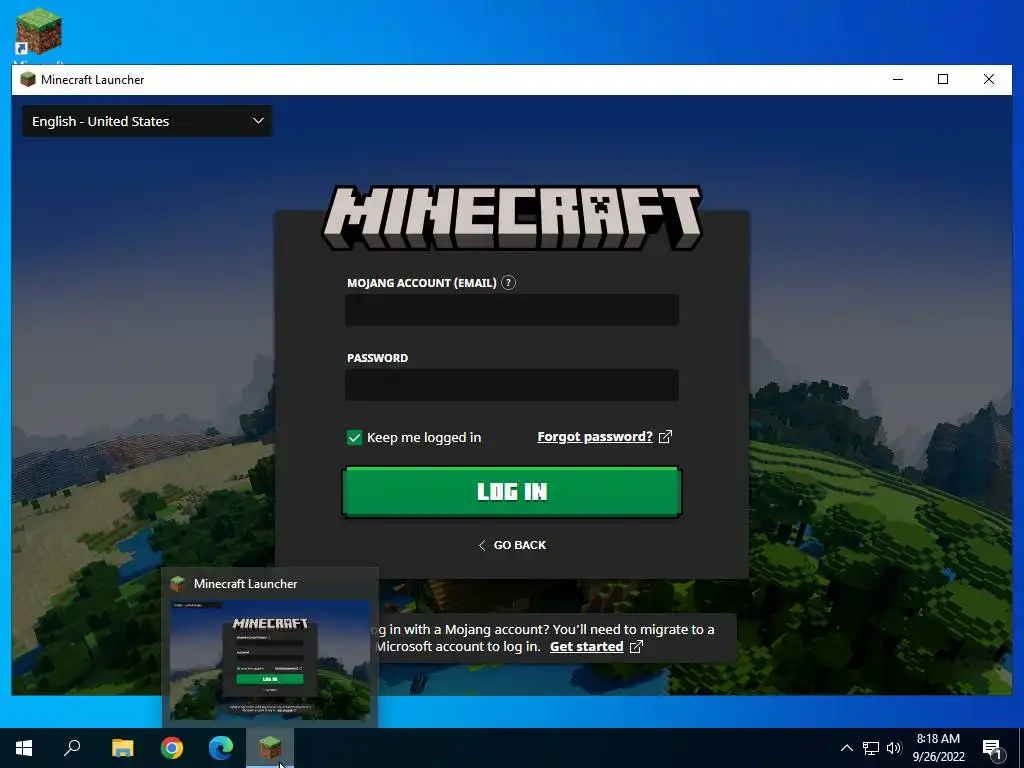Open the Get started migration link
This screenshot has width=1024, height=768.
tap(586, 647)
